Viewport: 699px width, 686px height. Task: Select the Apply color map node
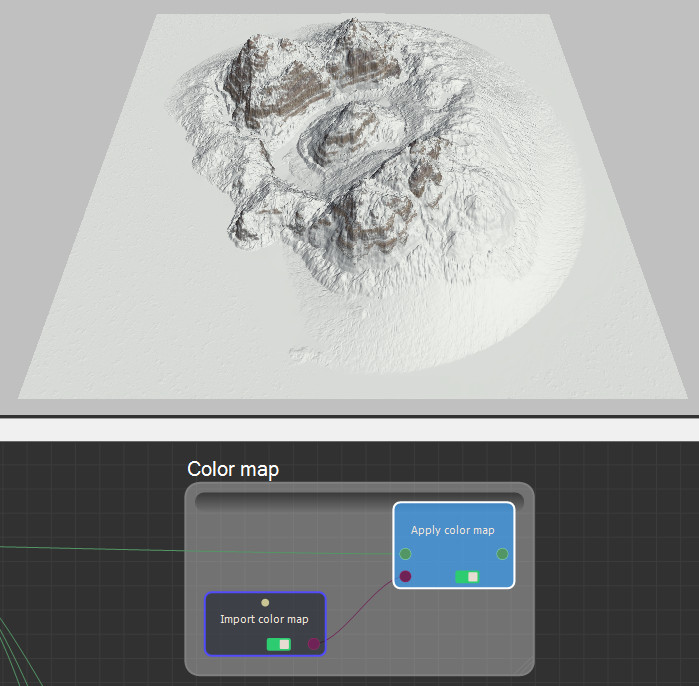453,530
